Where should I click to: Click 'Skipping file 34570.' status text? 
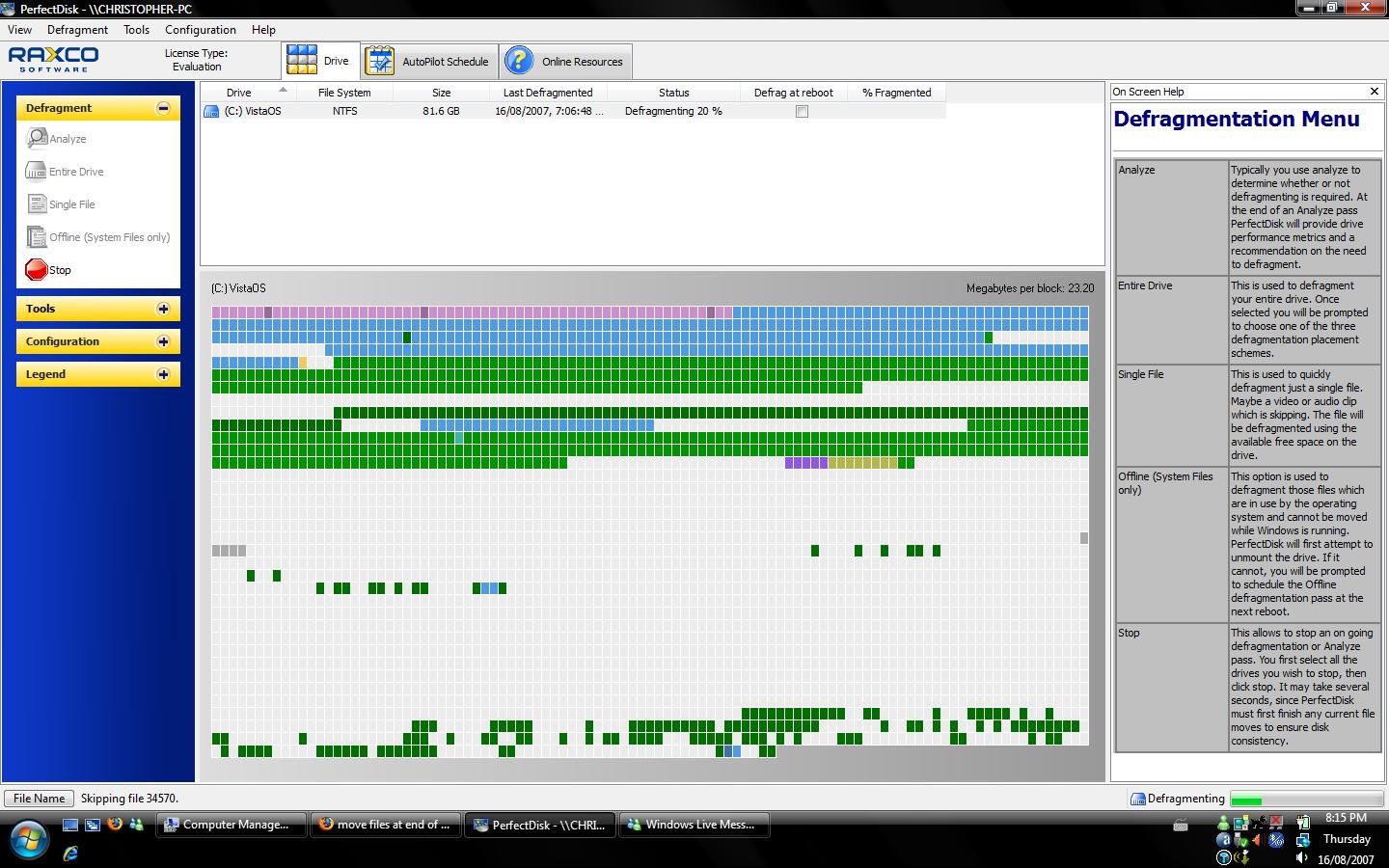tap(129, 799)
